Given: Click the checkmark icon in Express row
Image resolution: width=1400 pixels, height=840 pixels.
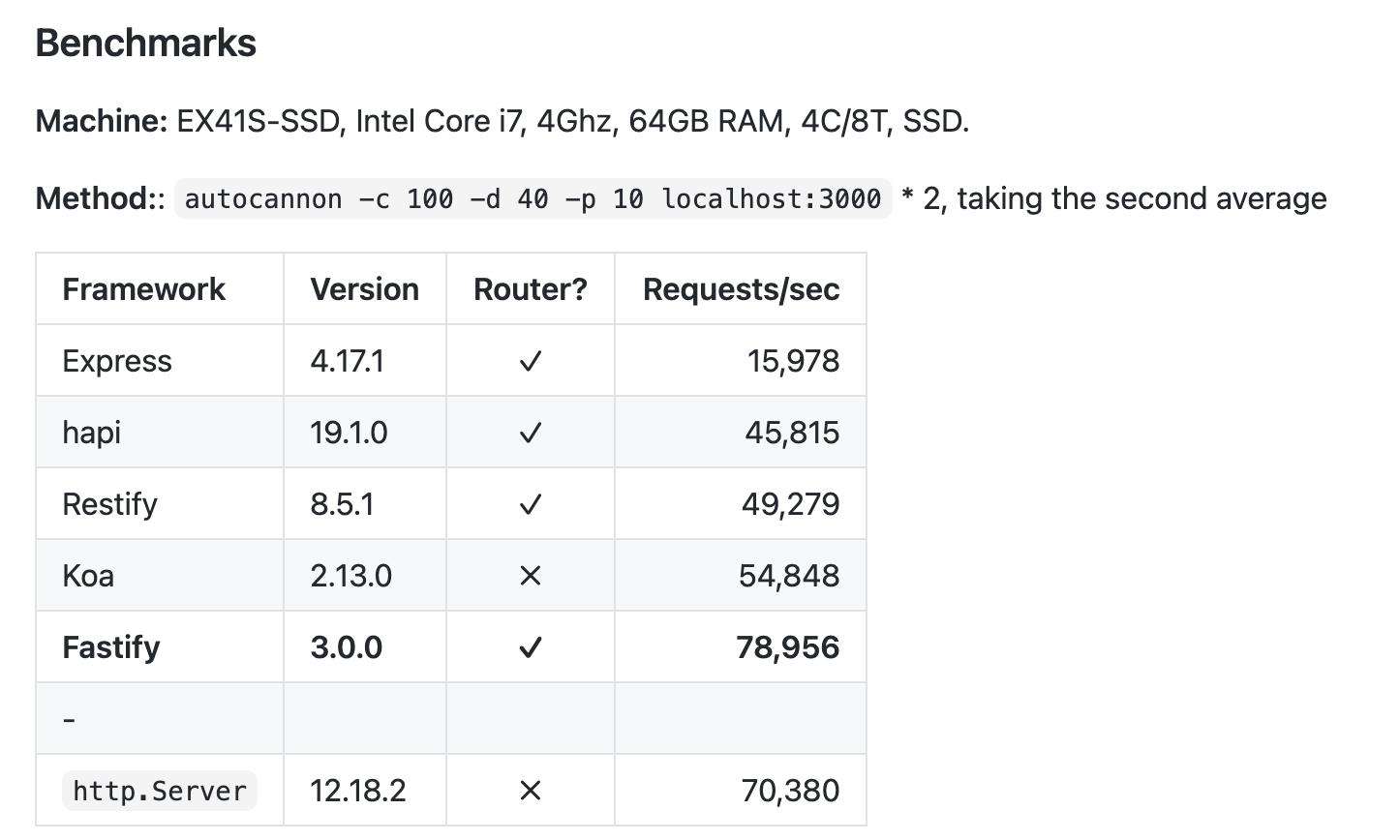Looking at the screenshot, I should tap(530, 362).
